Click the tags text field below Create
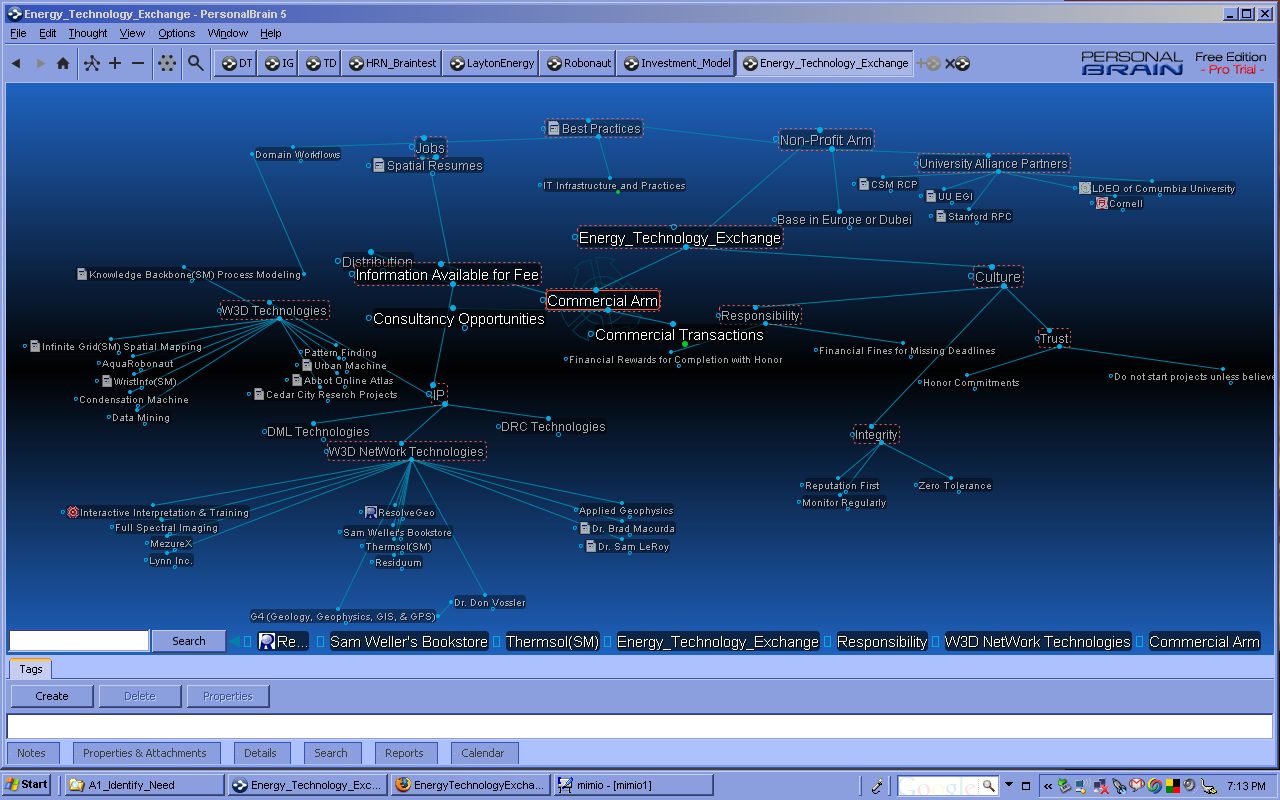Screen dimensions: 1280x800 [x=639, y=726]
